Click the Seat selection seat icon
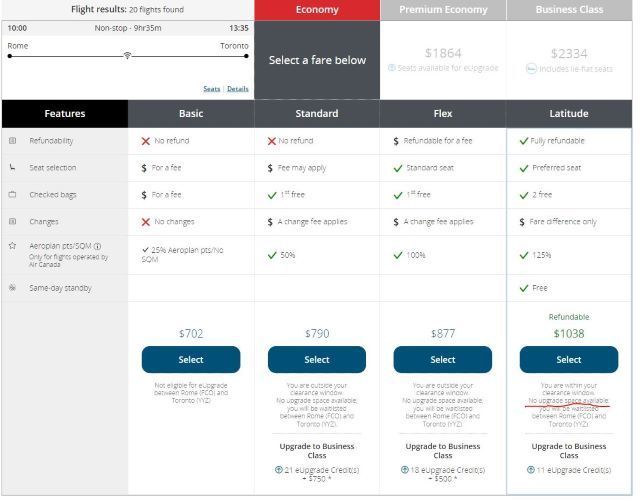640x502 pixels. click(x=12, y=168)
